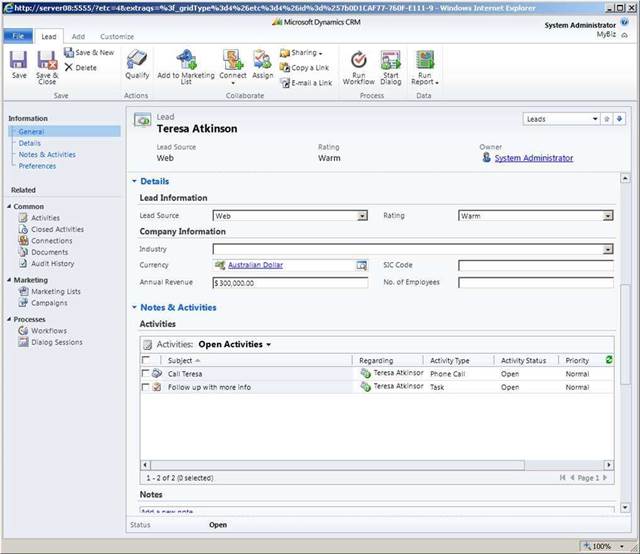Screen dimensions: 640x554
Task: Check the select-all checkbox in activities grid
Action: tap(145, 360)
